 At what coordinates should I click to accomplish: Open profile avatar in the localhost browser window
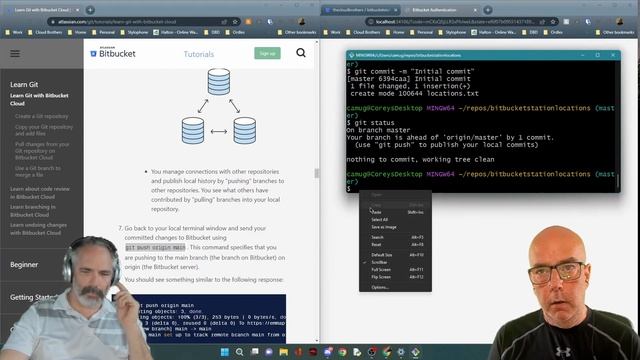point(620,22)
